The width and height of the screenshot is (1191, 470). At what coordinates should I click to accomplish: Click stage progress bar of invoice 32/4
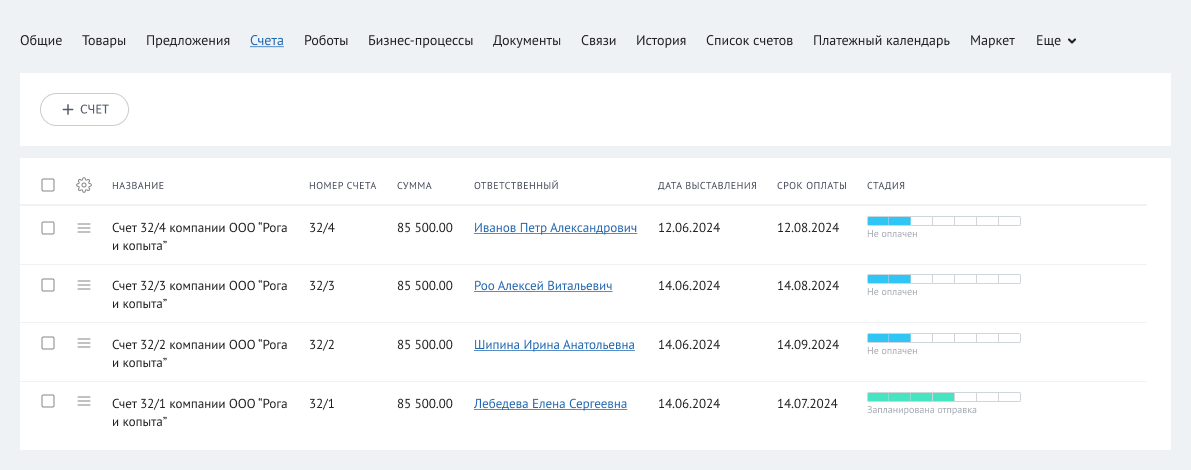(x=943, y=221)
